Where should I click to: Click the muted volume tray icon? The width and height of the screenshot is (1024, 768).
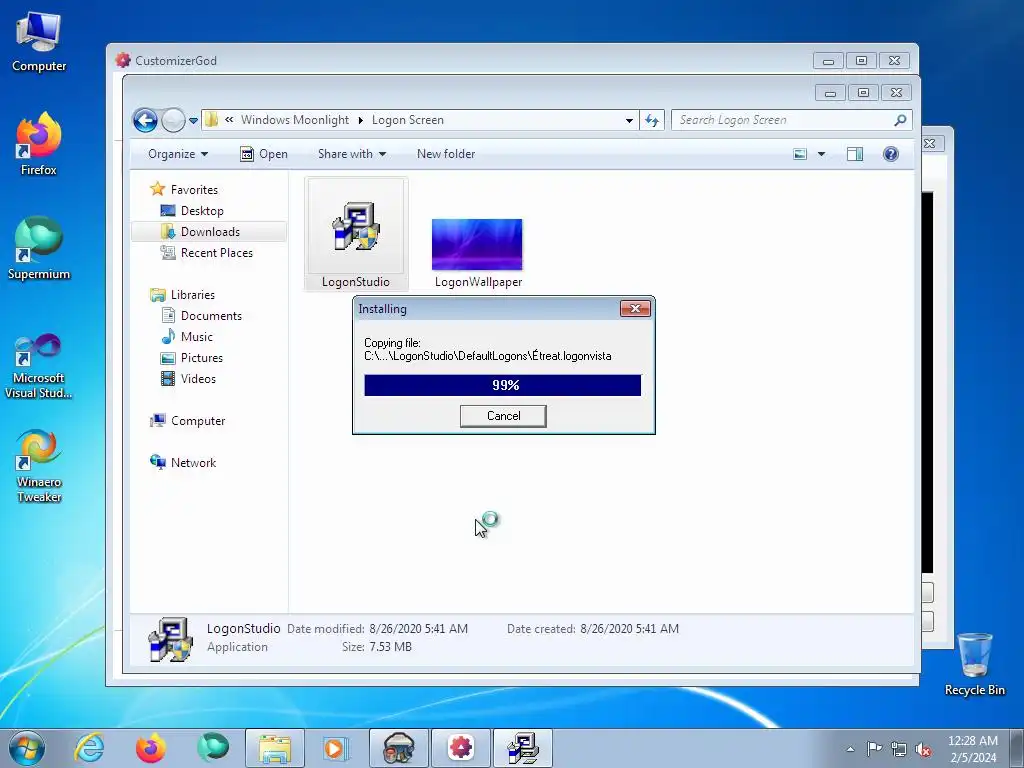(923, 749)
